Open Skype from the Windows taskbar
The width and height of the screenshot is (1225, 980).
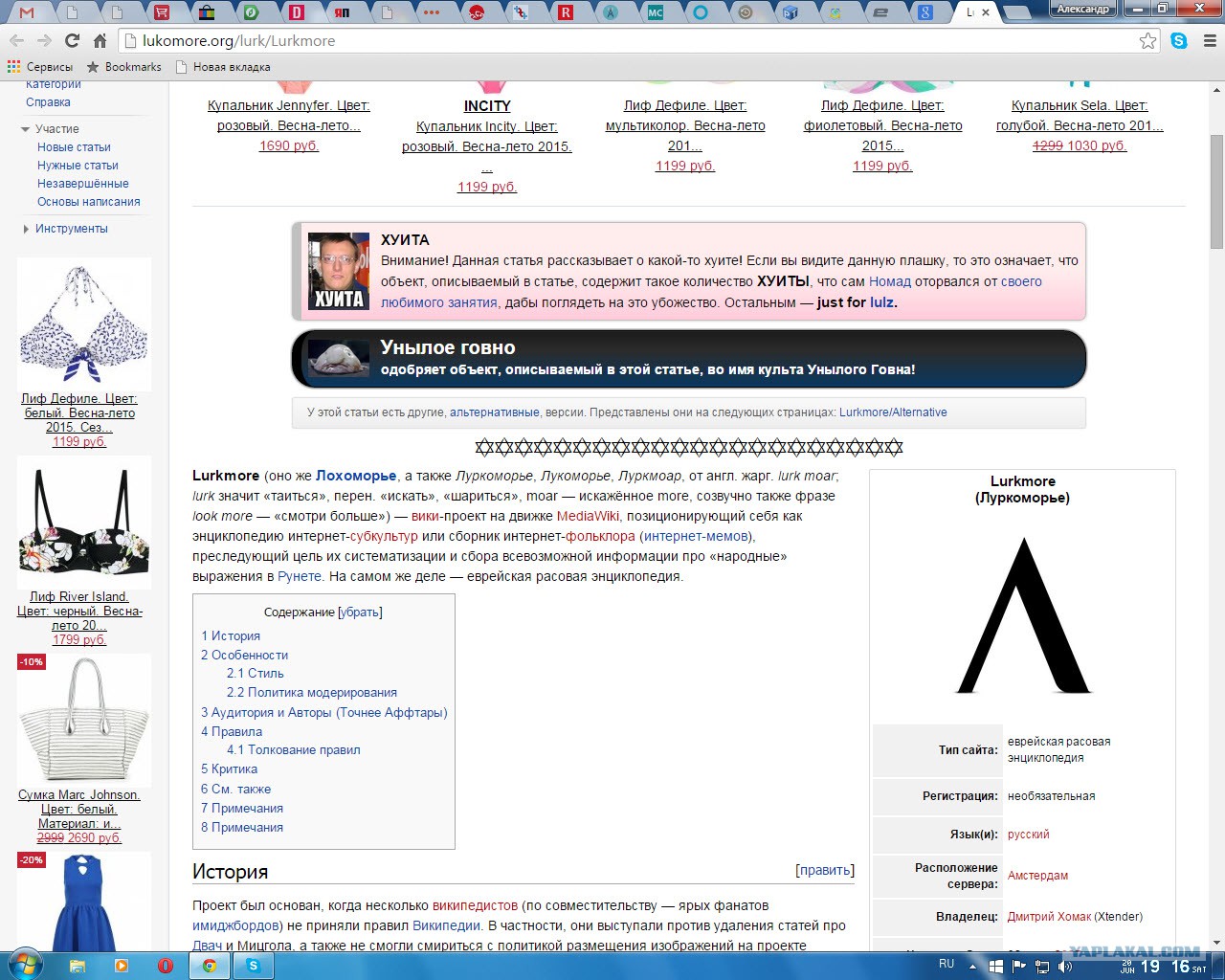tap(254, 966)
